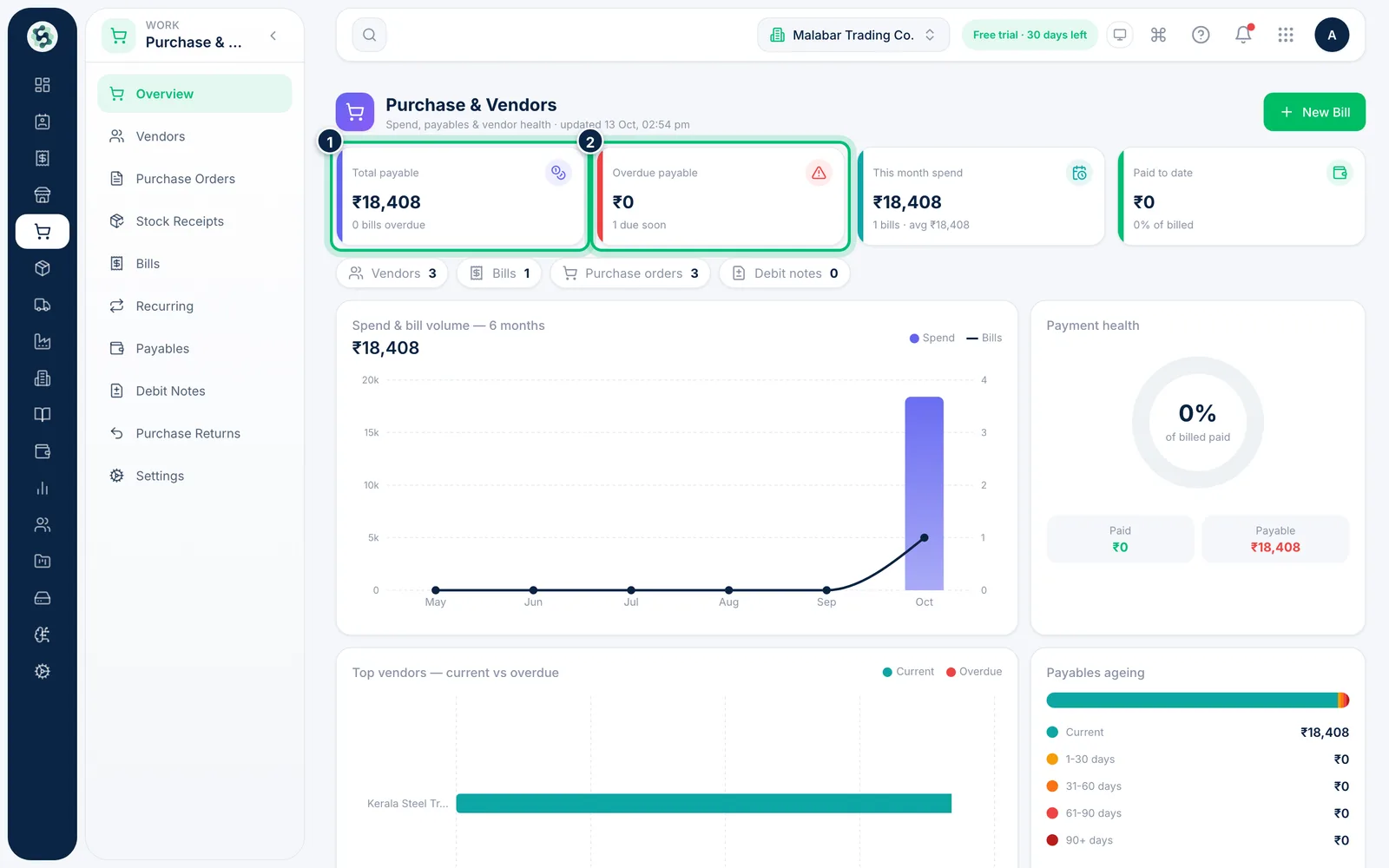The width and height of the screenshot is (1389, 868).
Task: Toggle the Spend series in chart legend
Action: point(931,339)
